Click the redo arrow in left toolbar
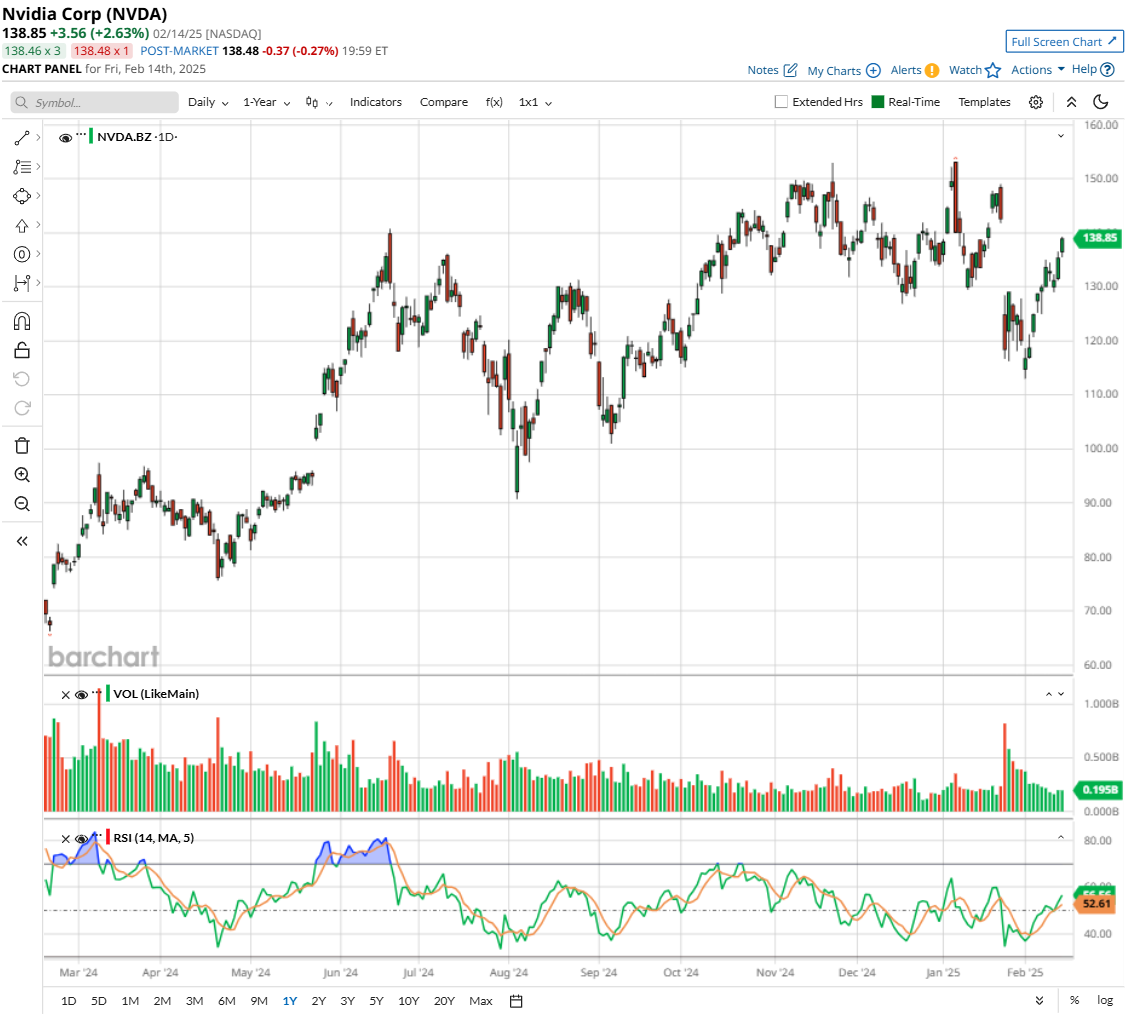Screen dimensions: 1130x1017 [x=22, y=408]
